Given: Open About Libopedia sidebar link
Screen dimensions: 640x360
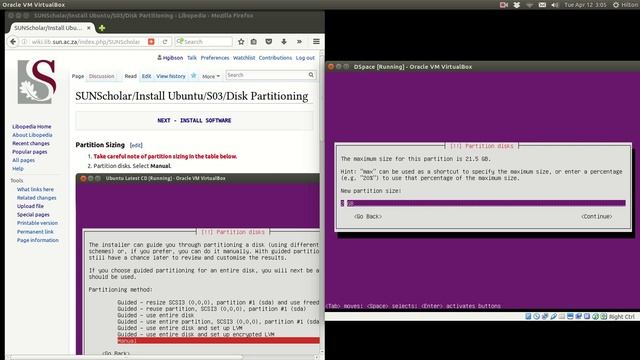Looking at the screenshot, I should [x=32, y=135].
